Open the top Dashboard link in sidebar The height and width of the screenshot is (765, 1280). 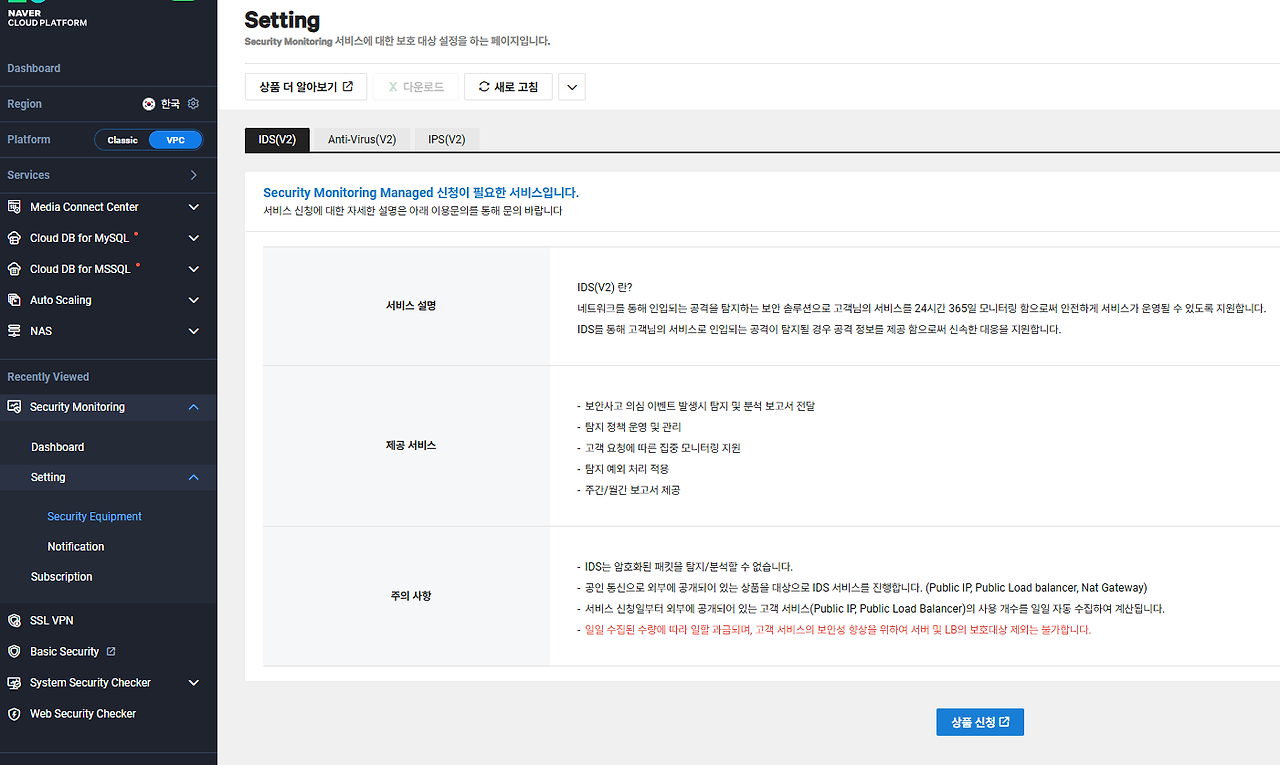point(34,68)
